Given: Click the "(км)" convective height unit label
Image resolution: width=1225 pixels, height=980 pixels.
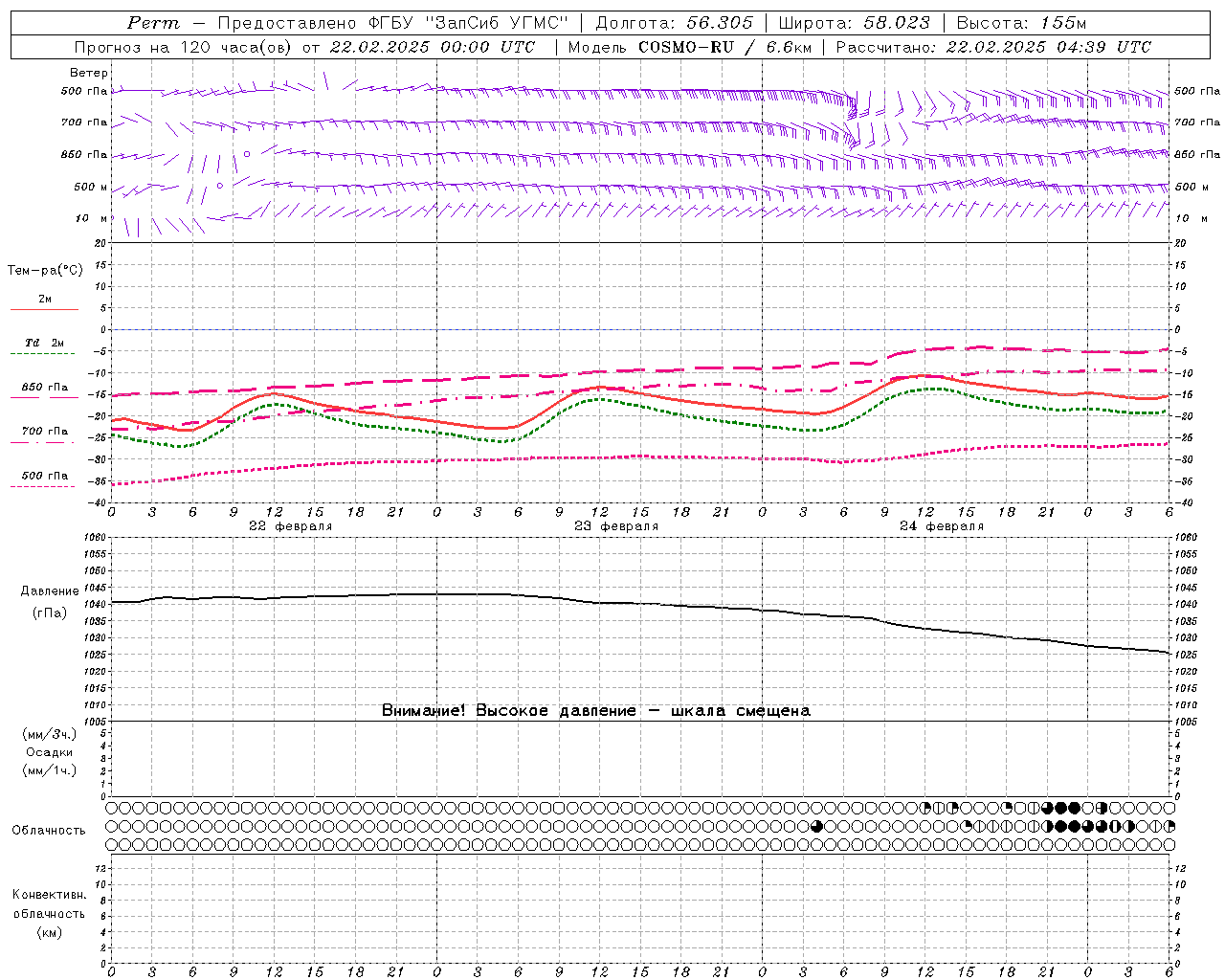Looking at the screenshot, I should [50, 931].
